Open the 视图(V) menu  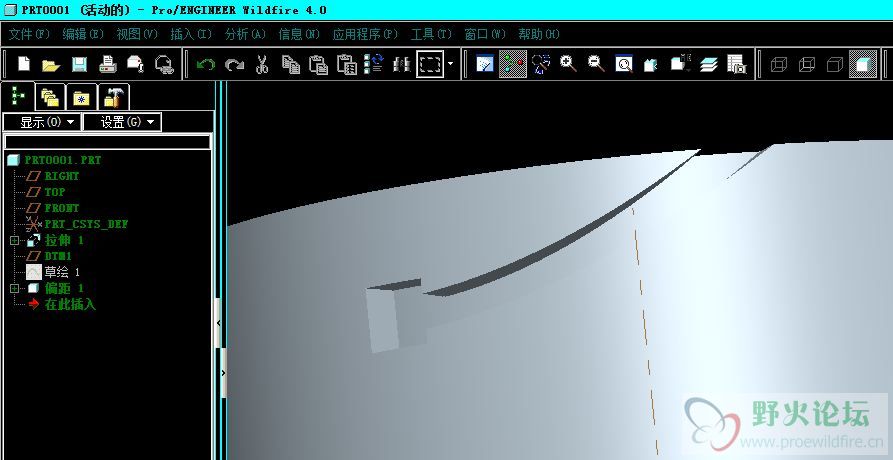(137, 34)
